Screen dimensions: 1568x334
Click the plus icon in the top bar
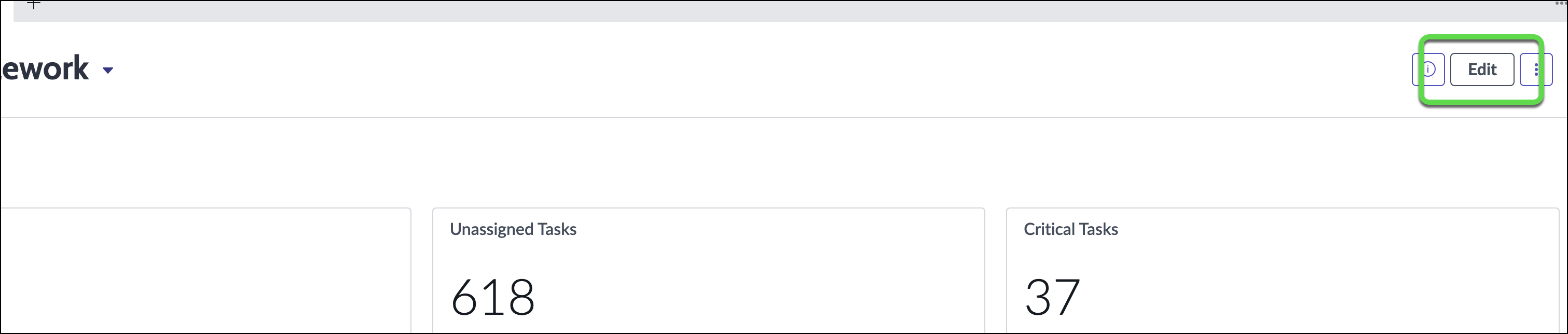34,5
